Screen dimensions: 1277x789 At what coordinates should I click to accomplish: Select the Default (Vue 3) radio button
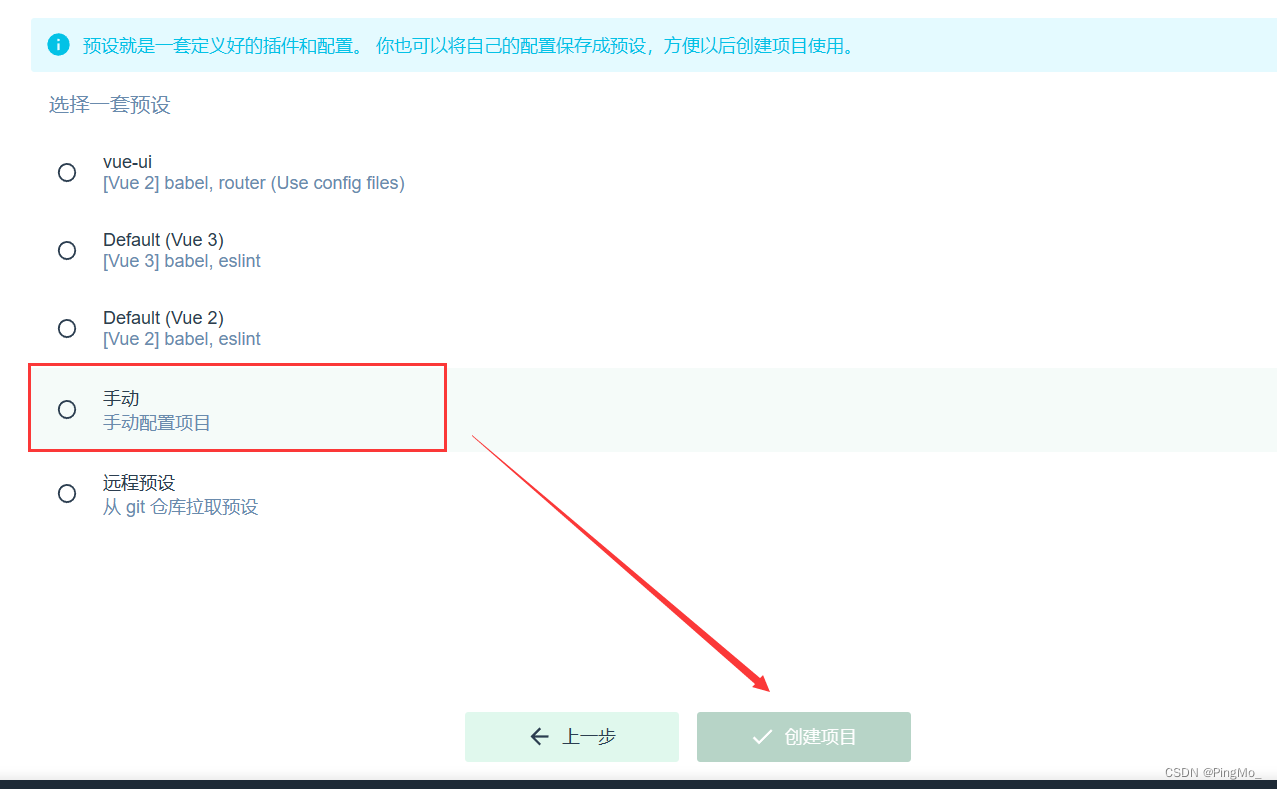pos(67,250)
